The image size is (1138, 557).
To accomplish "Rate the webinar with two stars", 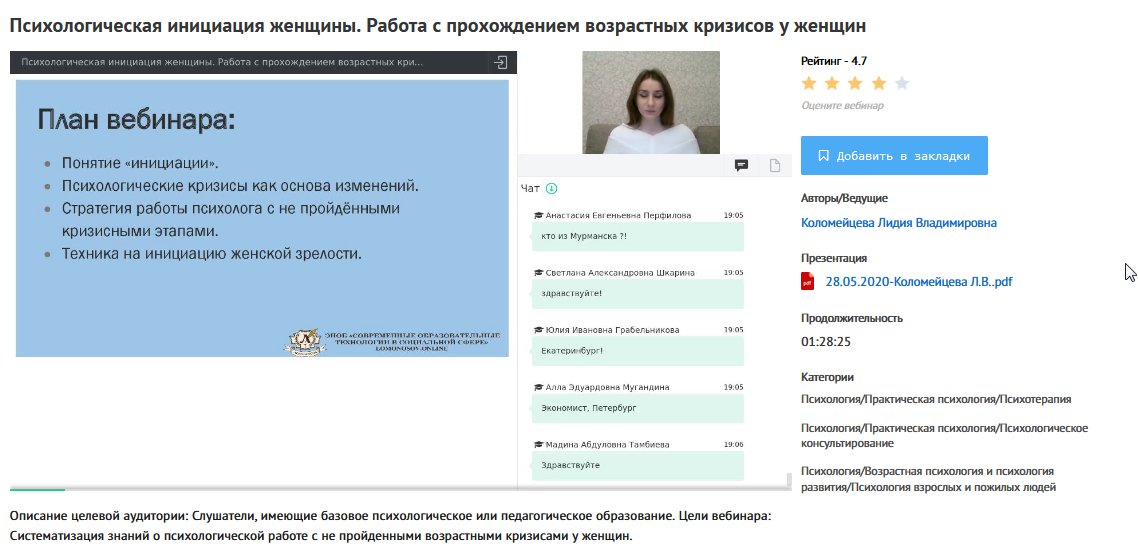I will click(832, 83).
